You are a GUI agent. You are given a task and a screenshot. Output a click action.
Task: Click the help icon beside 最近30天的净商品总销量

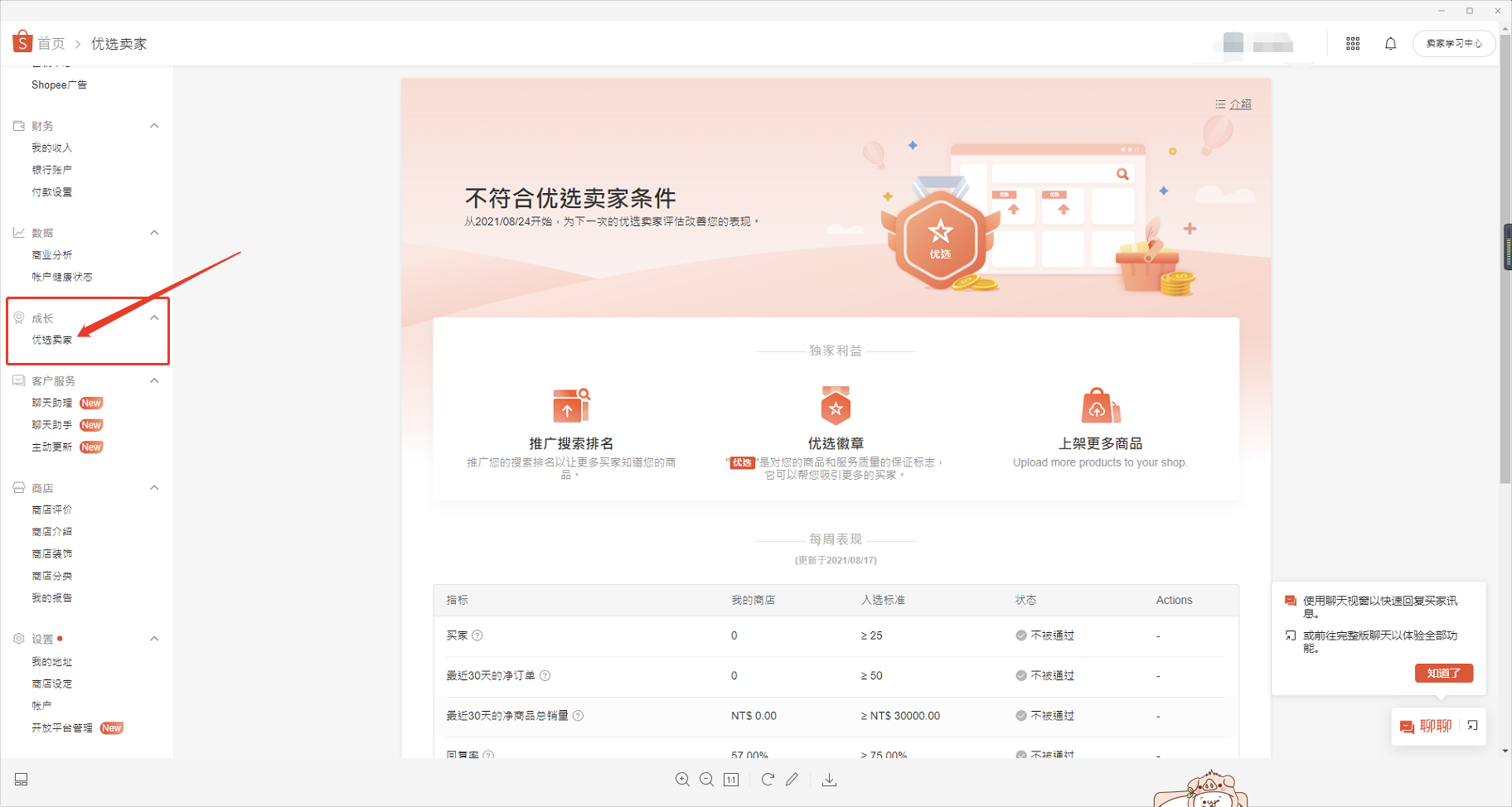(579, 716)
